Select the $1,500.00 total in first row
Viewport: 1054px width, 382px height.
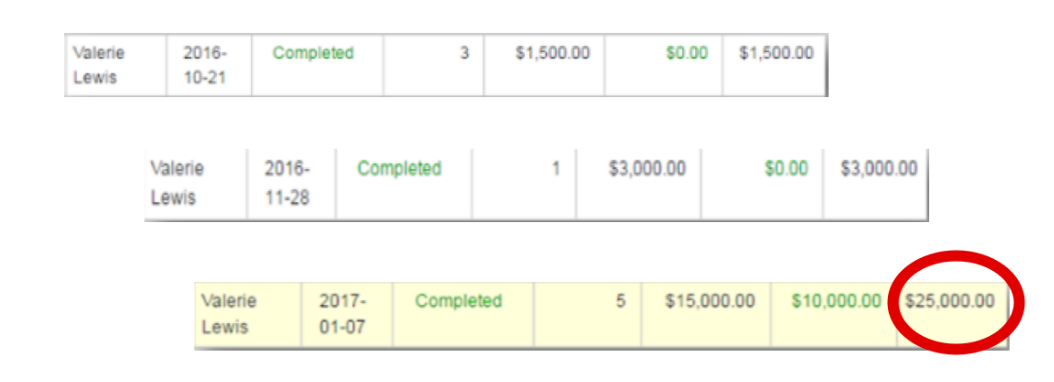click(776, 53)
